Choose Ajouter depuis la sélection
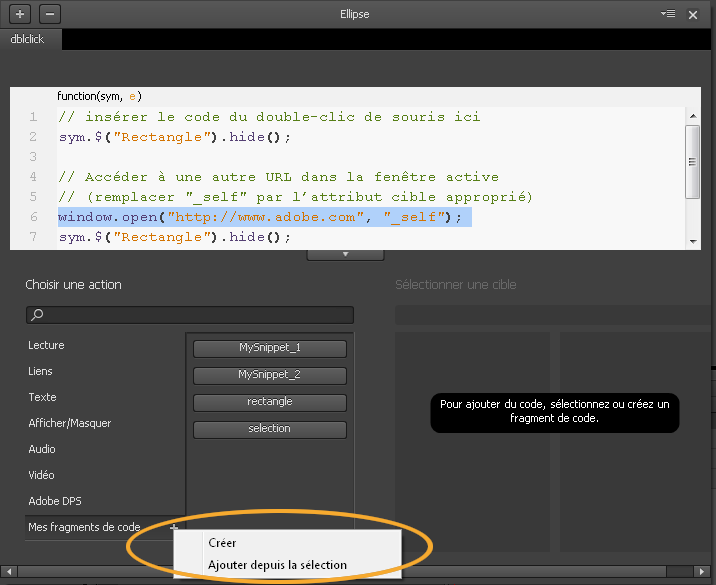Screen dimensions: 716x585 pyautogui.click(x=278, y=565)
